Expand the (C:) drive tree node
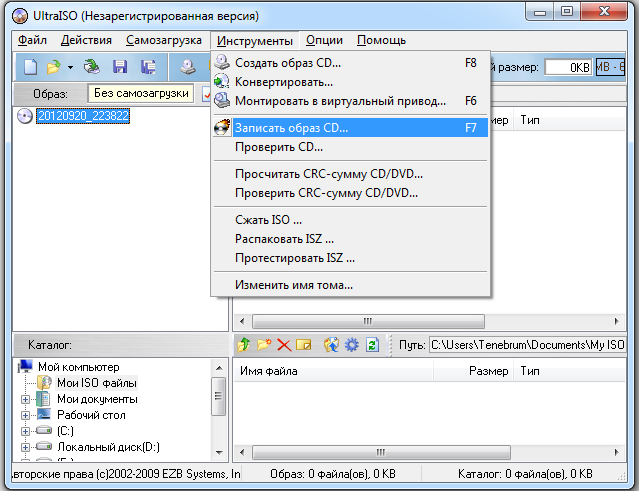639x491 pixels. pos(25,431)
